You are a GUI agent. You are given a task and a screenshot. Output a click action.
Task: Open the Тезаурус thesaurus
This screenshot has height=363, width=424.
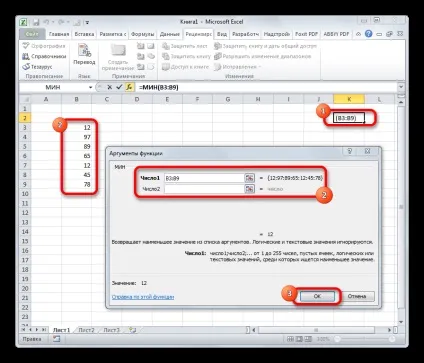(37, 67)
